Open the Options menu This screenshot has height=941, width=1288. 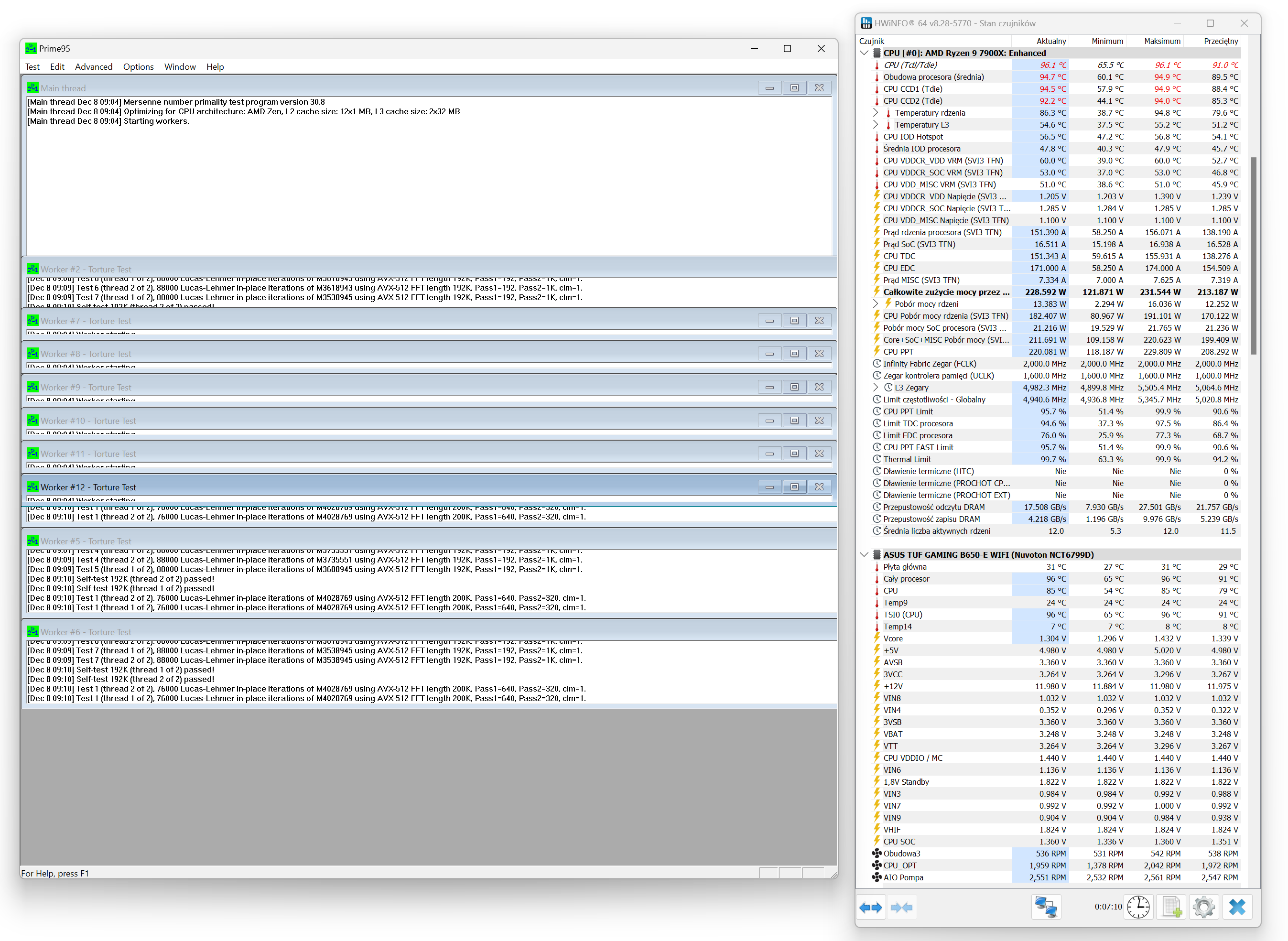click(x=138, y=66)
